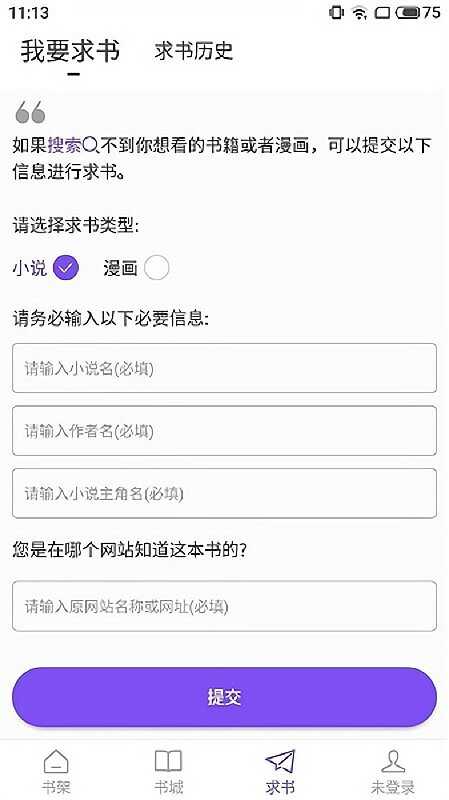The image size is (449, 800).
Task: Open the 书架 bookshelf icon
Action: 56,761
